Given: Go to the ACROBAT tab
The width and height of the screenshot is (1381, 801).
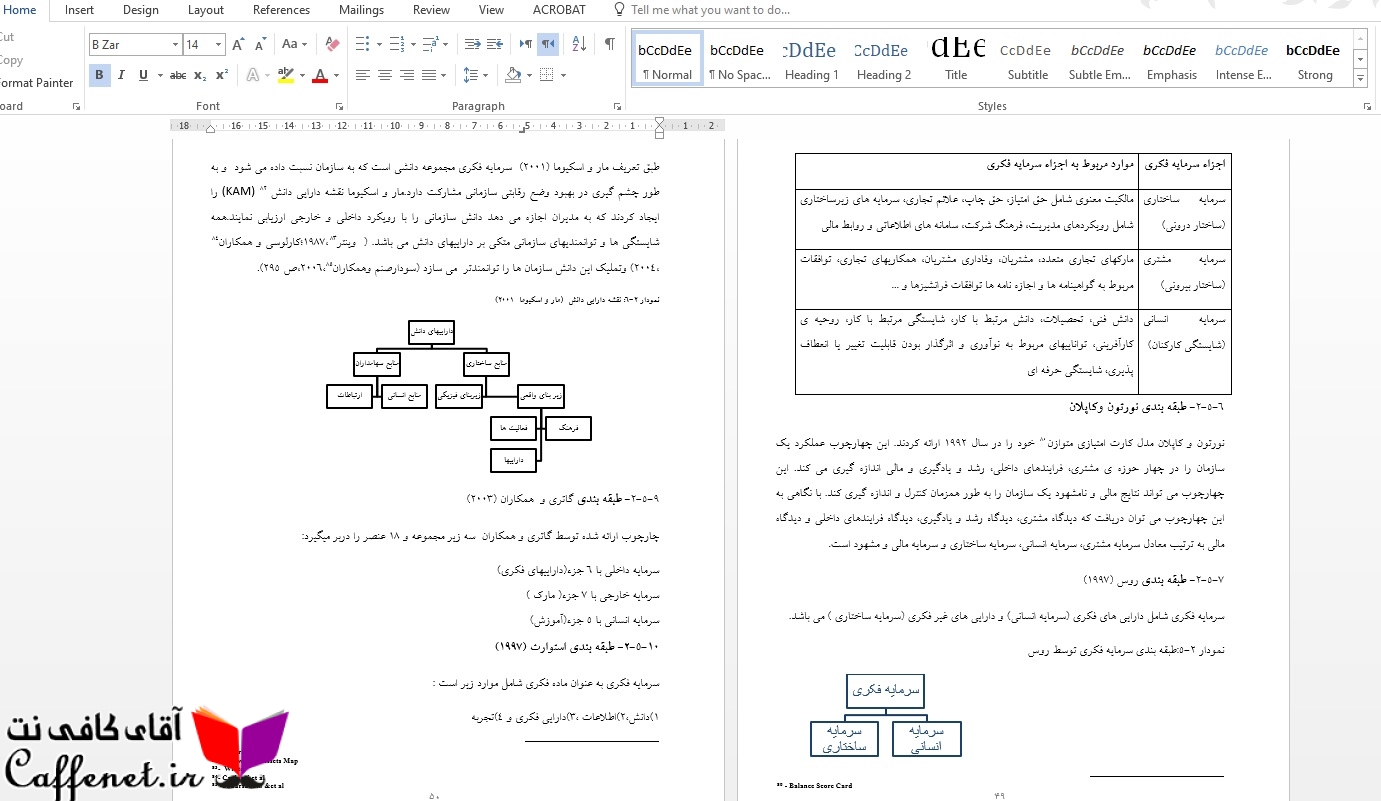Looking at the screenshot, I should point(559,10).
